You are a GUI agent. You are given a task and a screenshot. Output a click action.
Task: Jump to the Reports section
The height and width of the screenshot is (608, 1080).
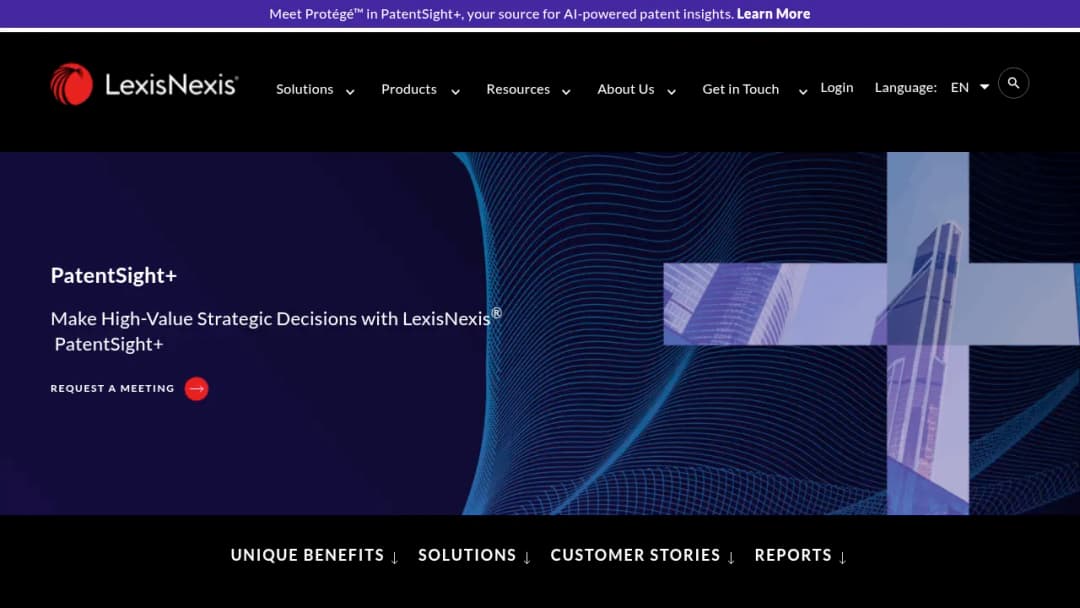click(793, 555)
